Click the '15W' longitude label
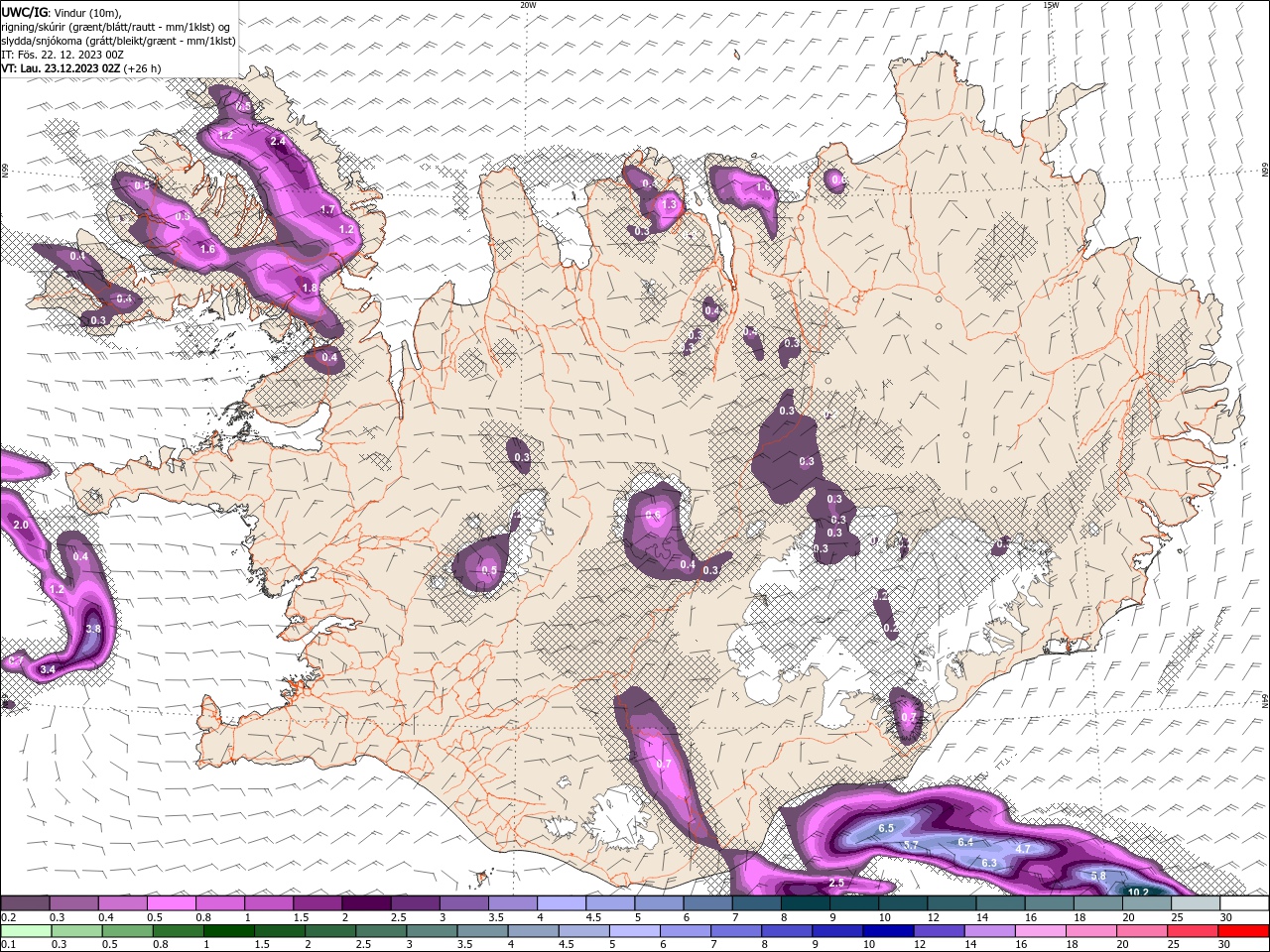The image size is (1270, 952). click(x=1051, y=5)
